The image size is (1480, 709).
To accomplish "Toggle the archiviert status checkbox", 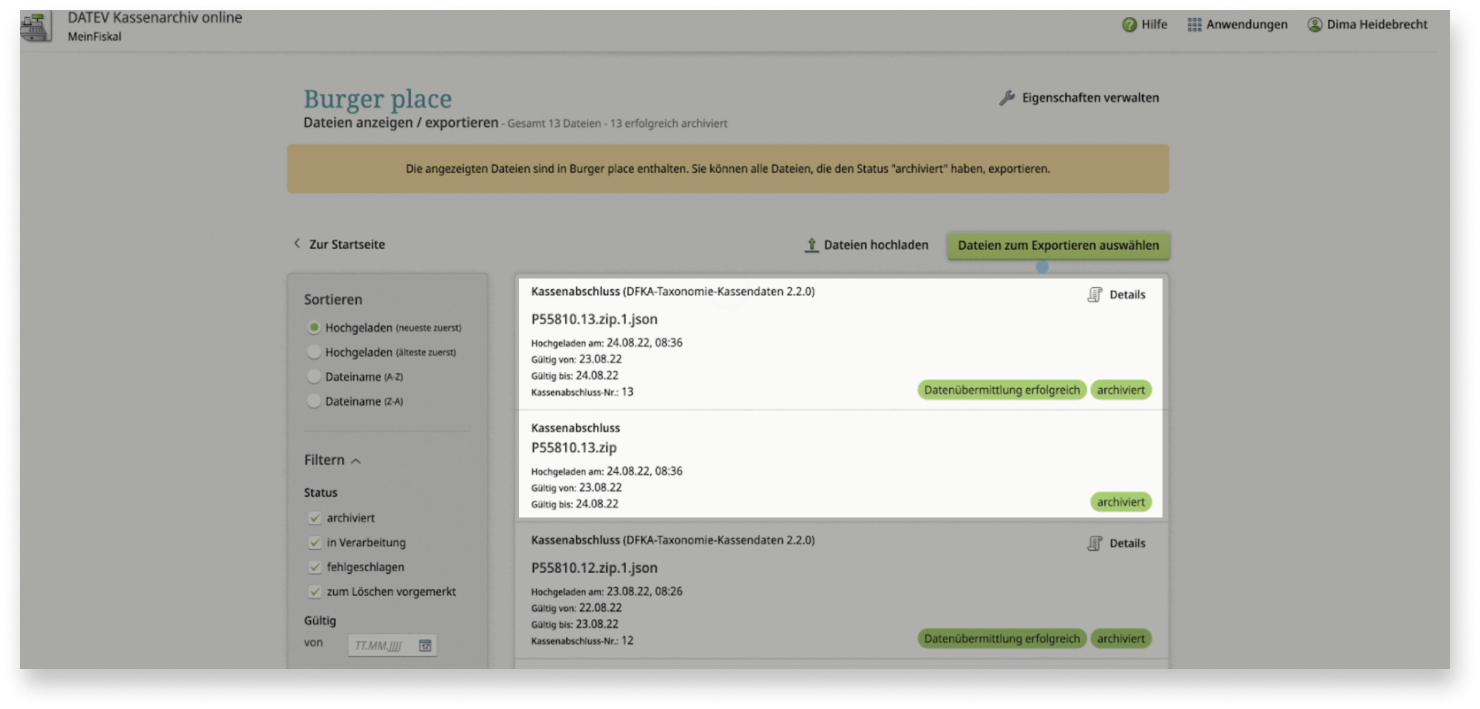I will 314,518.
